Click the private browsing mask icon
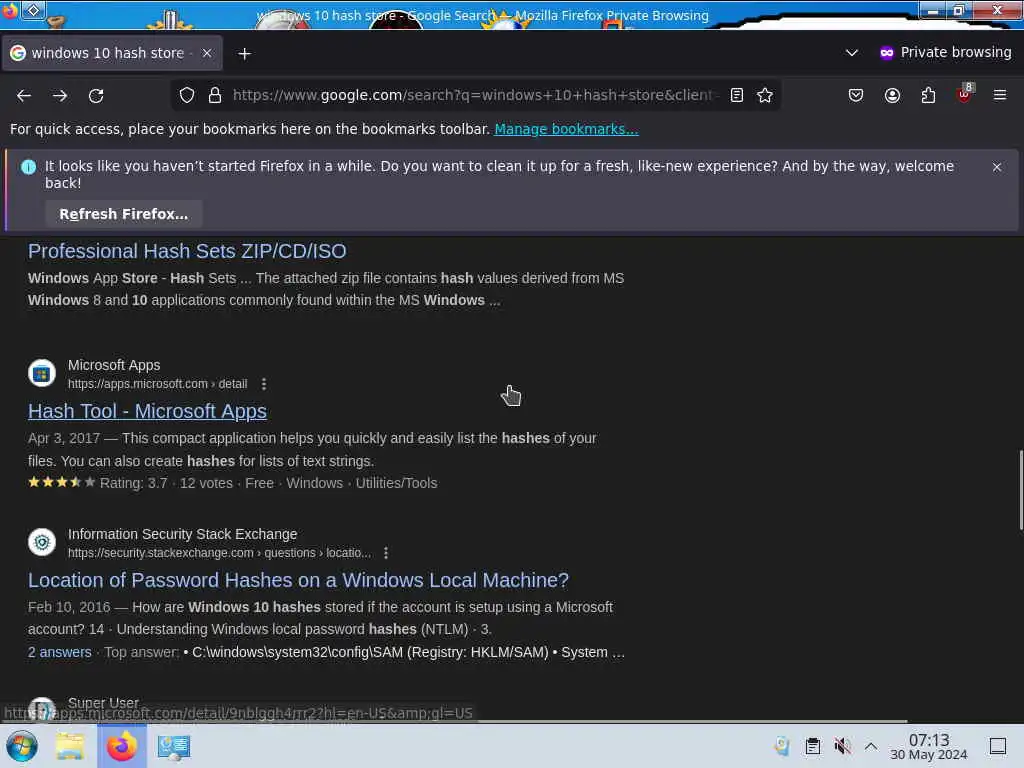Screen dimensions: 1024x768 (x=886, y=53)
